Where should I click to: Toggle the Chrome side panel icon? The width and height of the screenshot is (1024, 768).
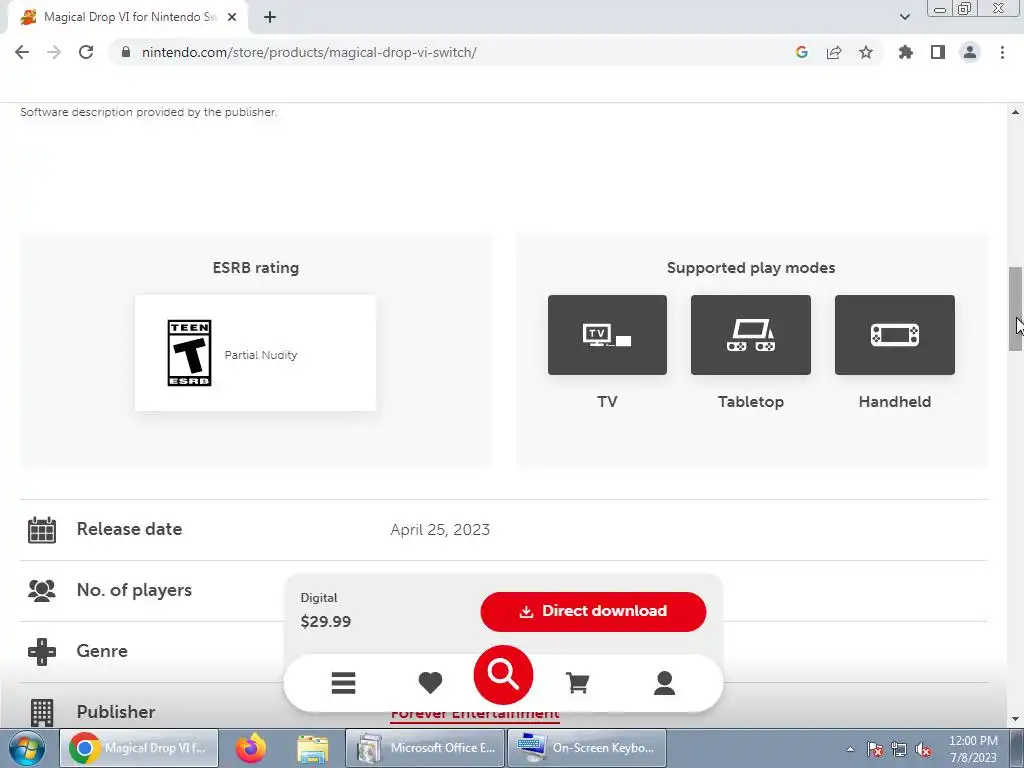coord(938,52)
